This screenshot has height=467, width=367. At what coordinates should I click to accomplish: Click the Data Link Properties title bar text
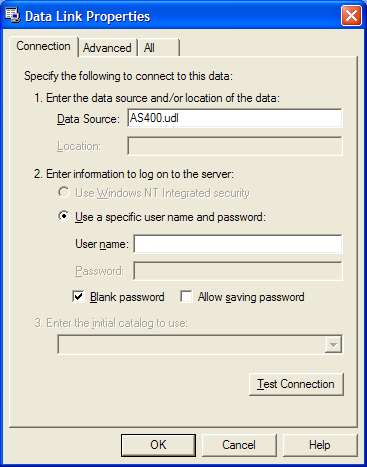(x=87, y=17)
